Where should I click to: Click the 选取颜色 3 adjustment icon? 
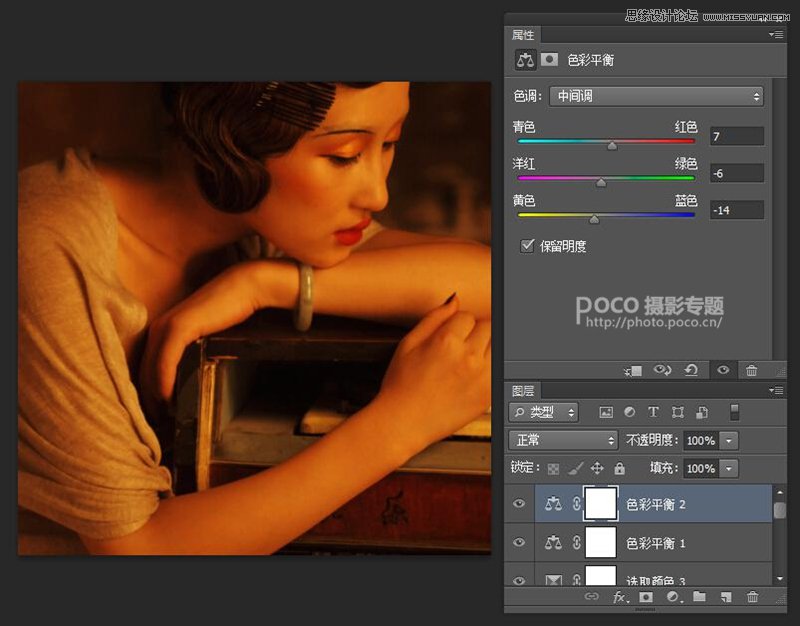[554, 580]
